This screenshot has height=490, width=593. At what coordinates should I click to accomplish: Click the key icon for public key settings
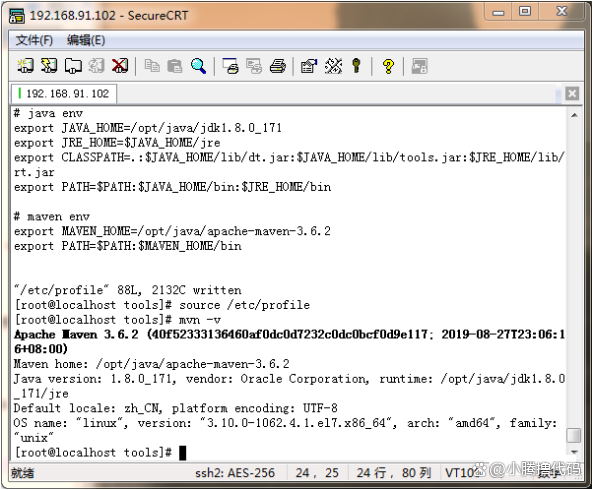[356, 66]
